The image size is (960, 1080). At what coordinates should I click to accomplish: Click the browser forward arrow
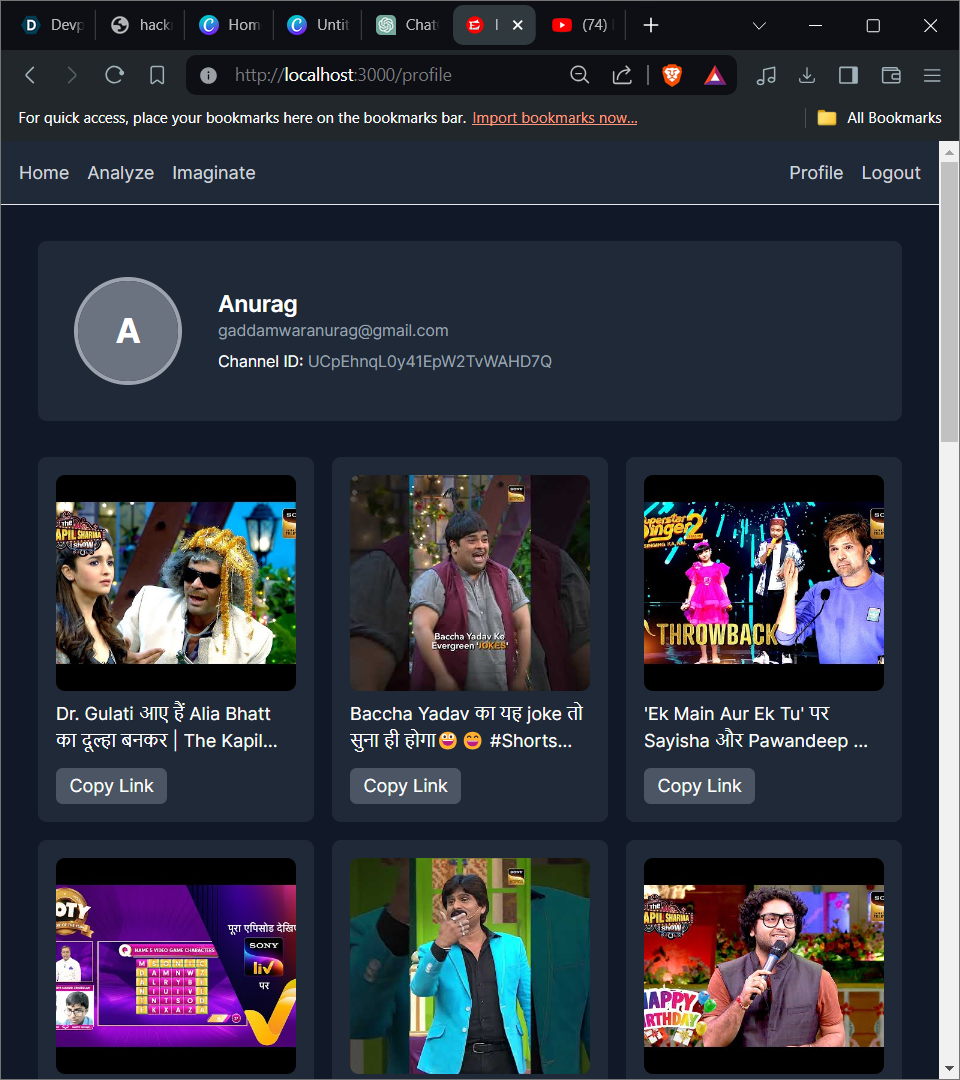(72, 75)
